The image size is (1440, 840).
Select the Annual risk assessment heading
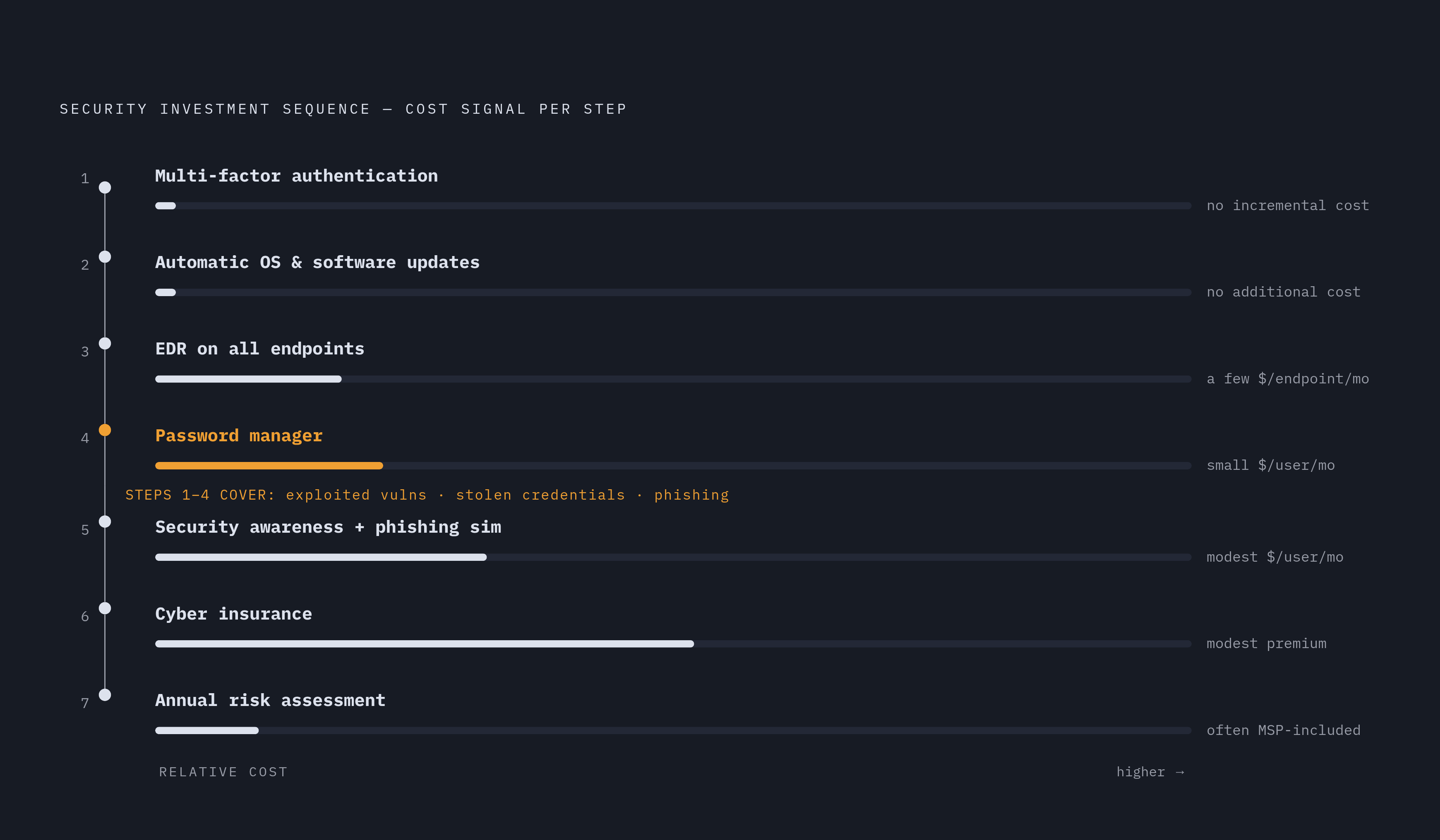pos(270,701)
